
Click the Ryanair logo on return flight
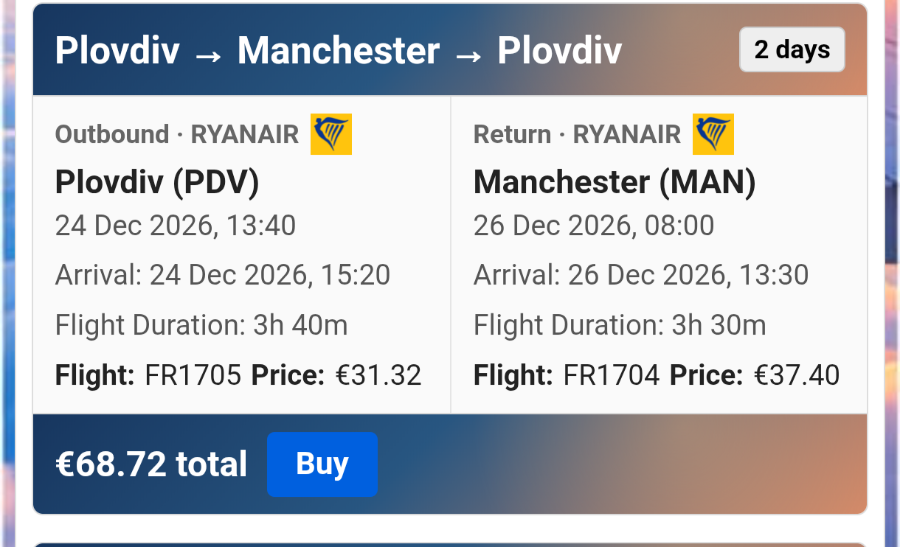tap(713, 134)
